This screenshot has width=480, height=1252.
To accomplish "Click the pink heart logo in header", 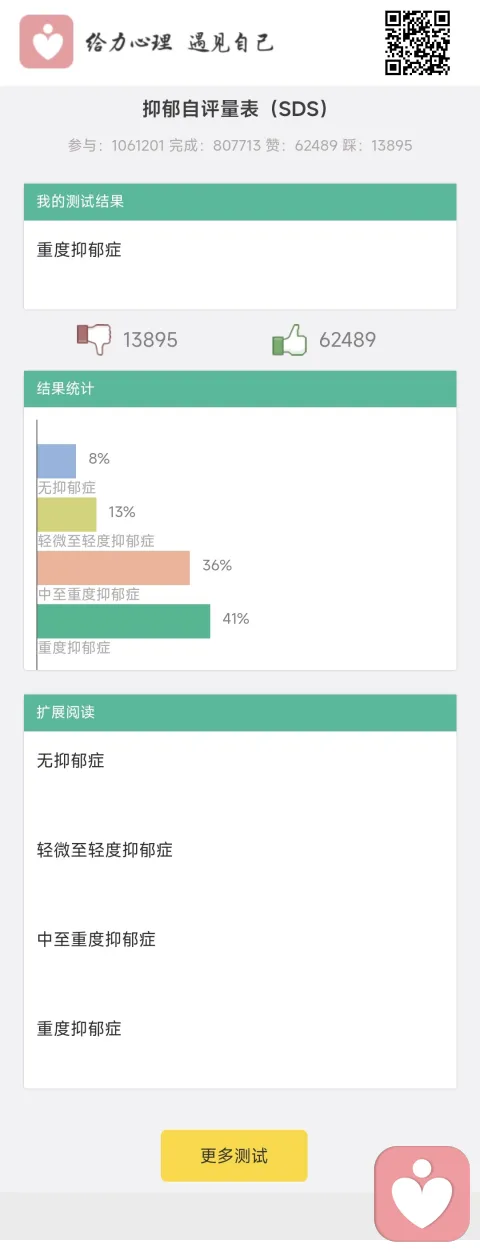I will (x=46, y=42).
